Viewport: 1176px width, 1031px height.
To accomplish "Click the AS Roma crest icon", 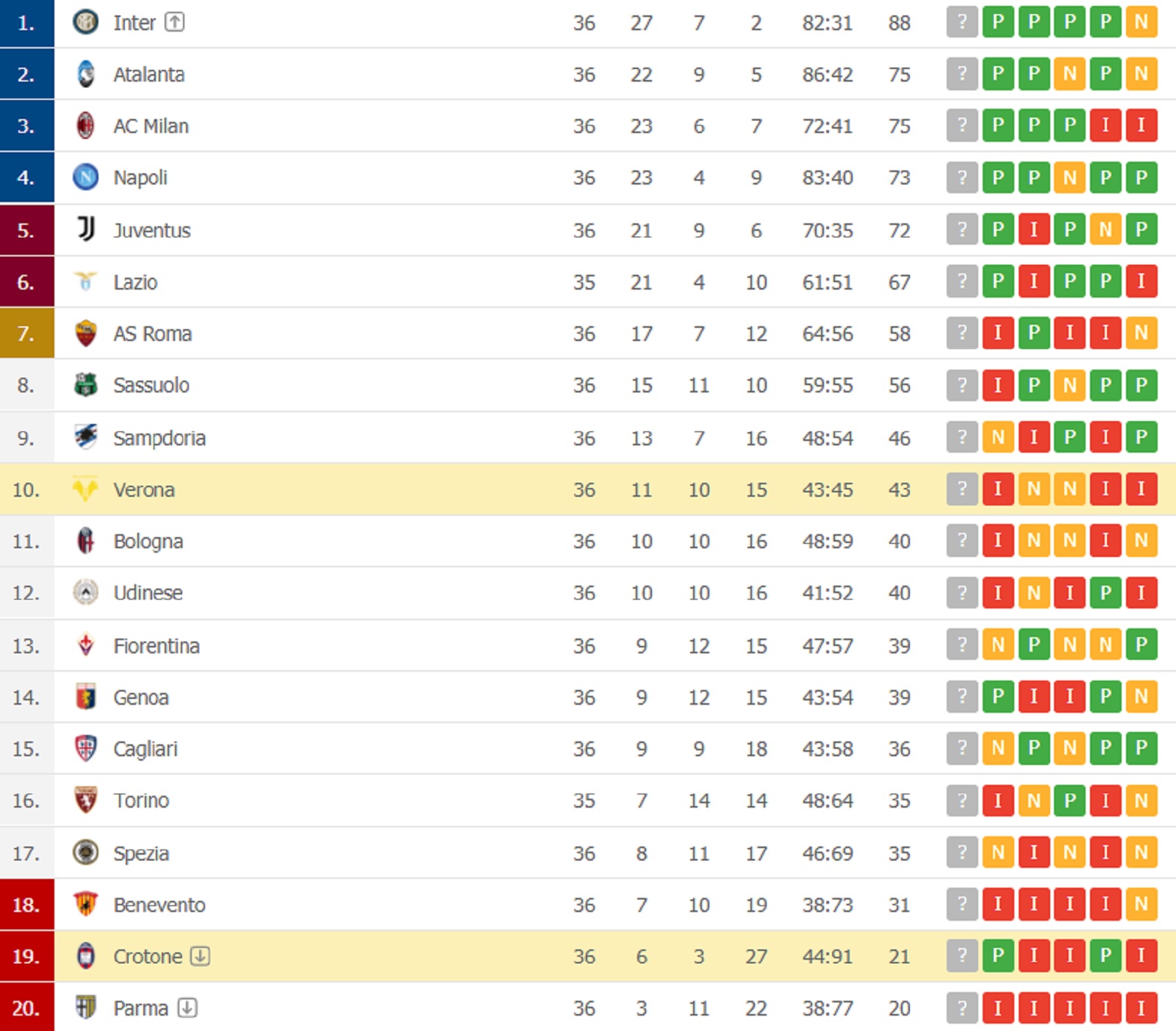I will (x=86, y=334).
